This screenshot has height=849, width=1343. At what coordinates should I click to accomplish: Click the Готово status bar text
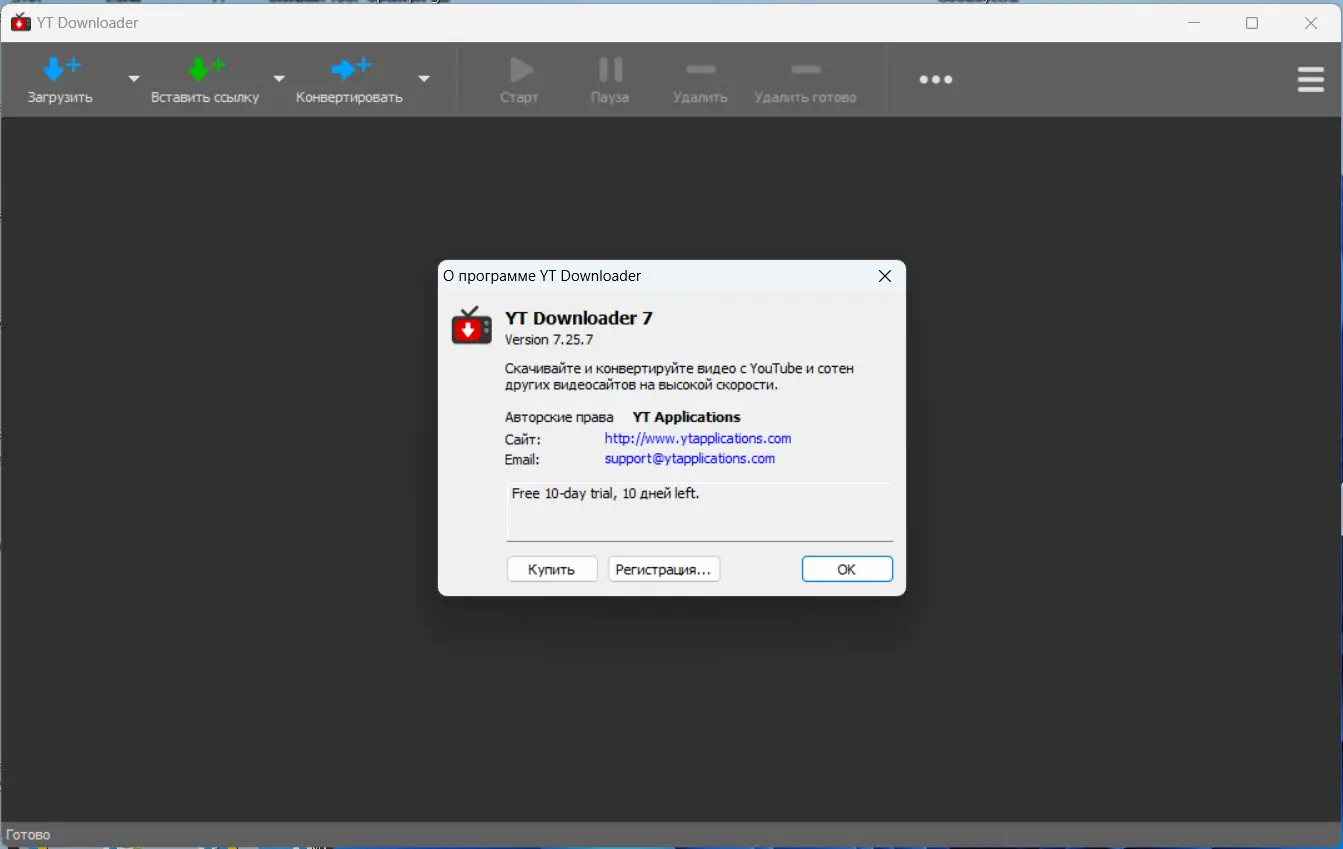(x=29, y=834)
